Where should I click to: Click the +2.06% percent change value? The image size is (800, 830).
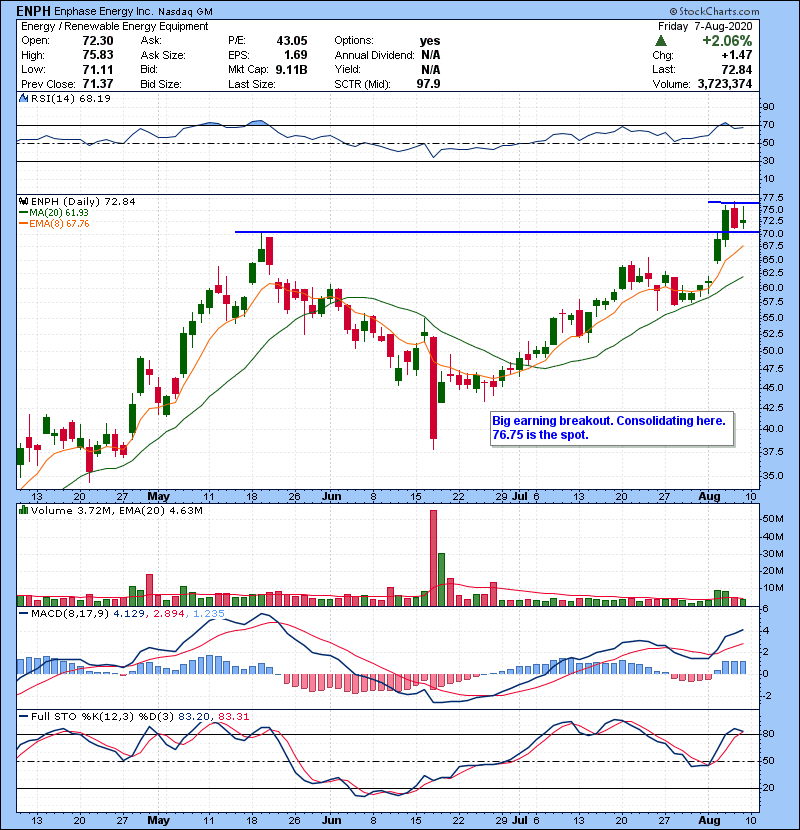[x=727, y=41]
